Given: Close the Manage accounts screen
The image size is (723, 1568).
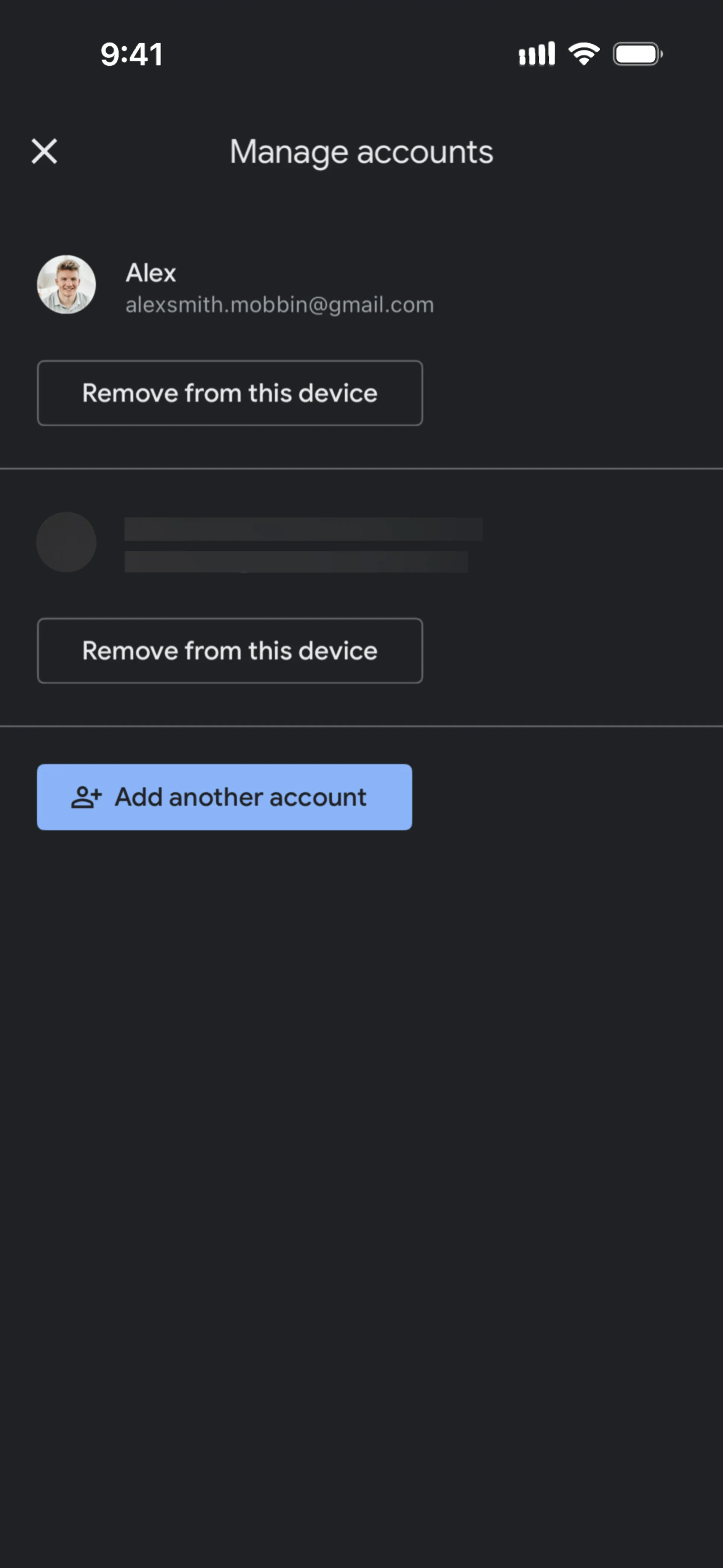Looking at the screenshot, I should (44, 151).
